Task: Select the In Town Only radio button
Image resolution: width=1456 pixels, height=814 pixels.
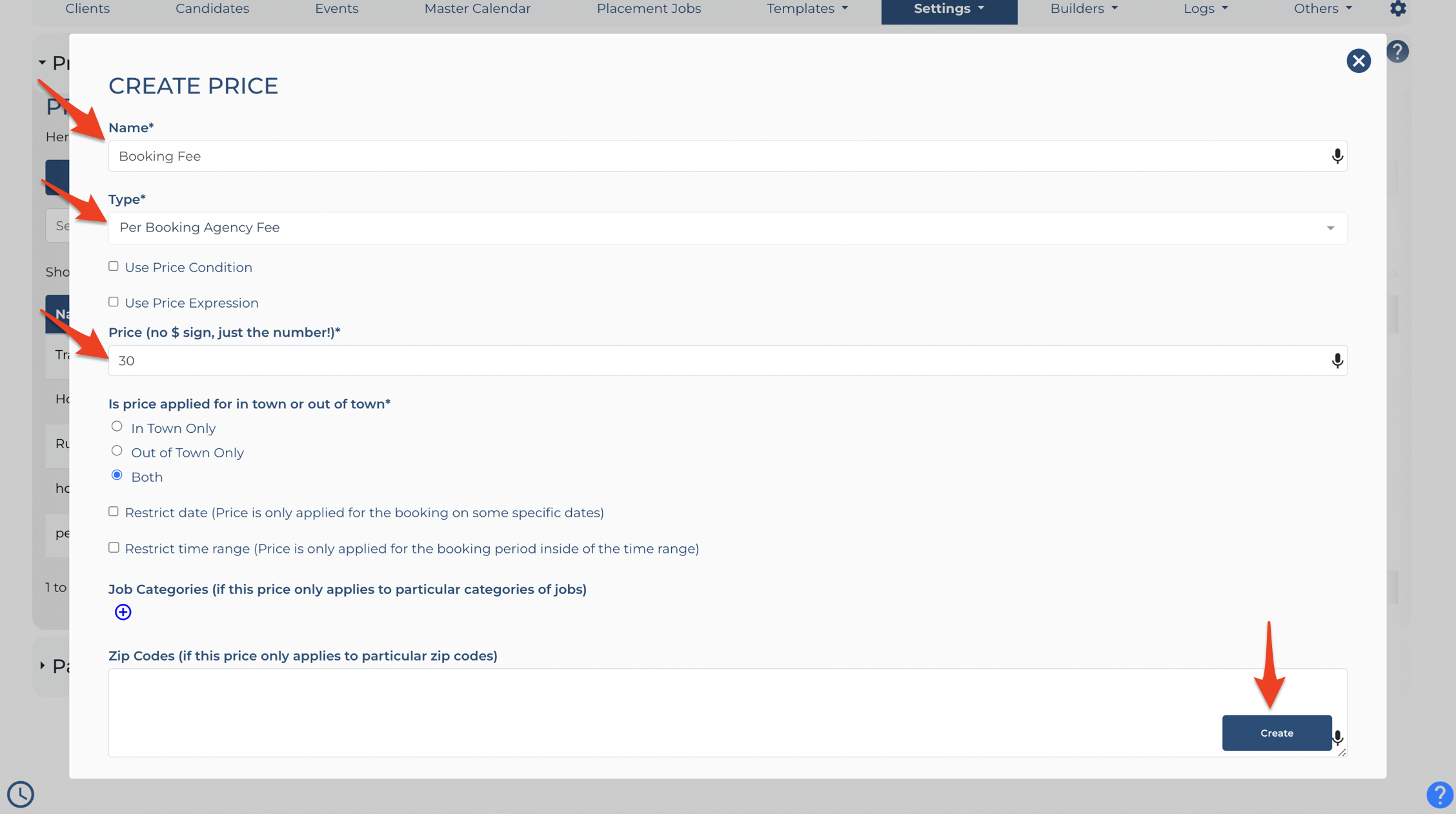Action: 117,426
